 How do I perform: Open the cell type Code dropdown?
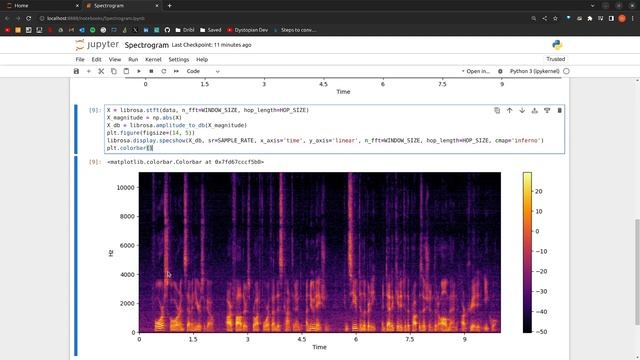[x=203, y=71]
